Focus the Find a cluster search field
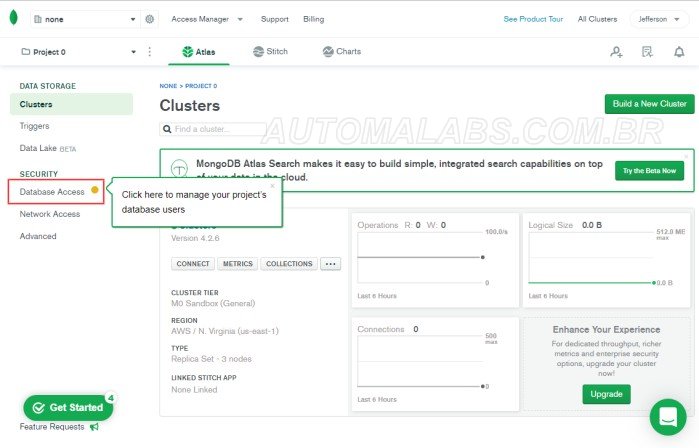The image size is (699, 448). (213, 129)
